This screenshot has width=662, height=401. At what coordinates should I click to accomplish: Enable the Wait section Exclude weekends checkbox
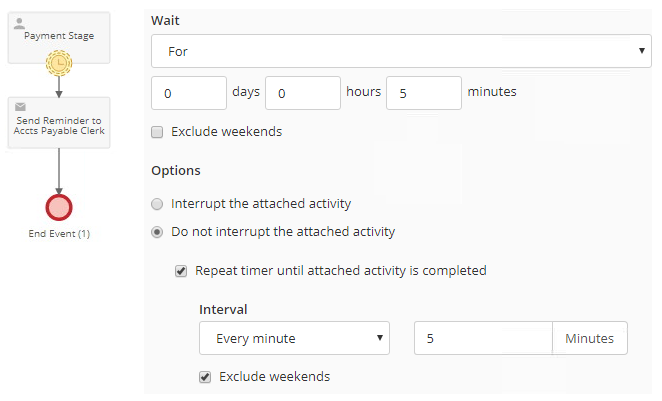pos(156,132)
